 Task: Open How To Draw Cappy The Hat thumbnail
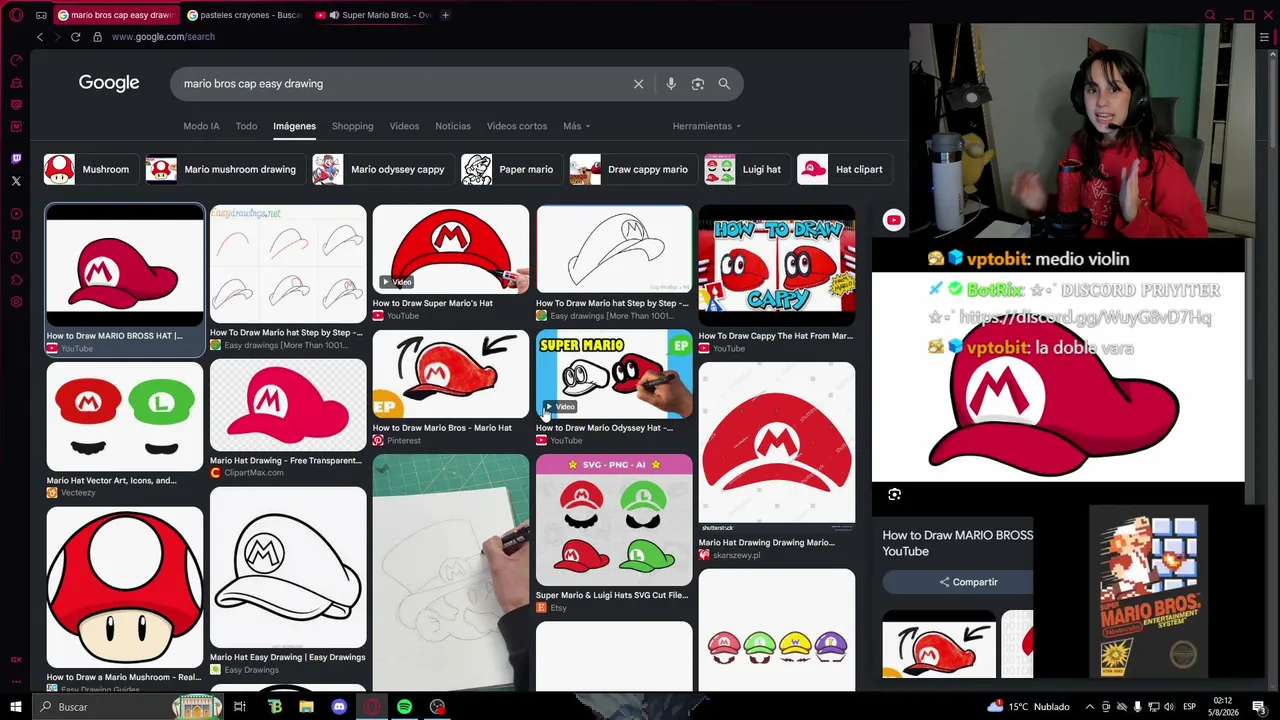click(777, 267)
